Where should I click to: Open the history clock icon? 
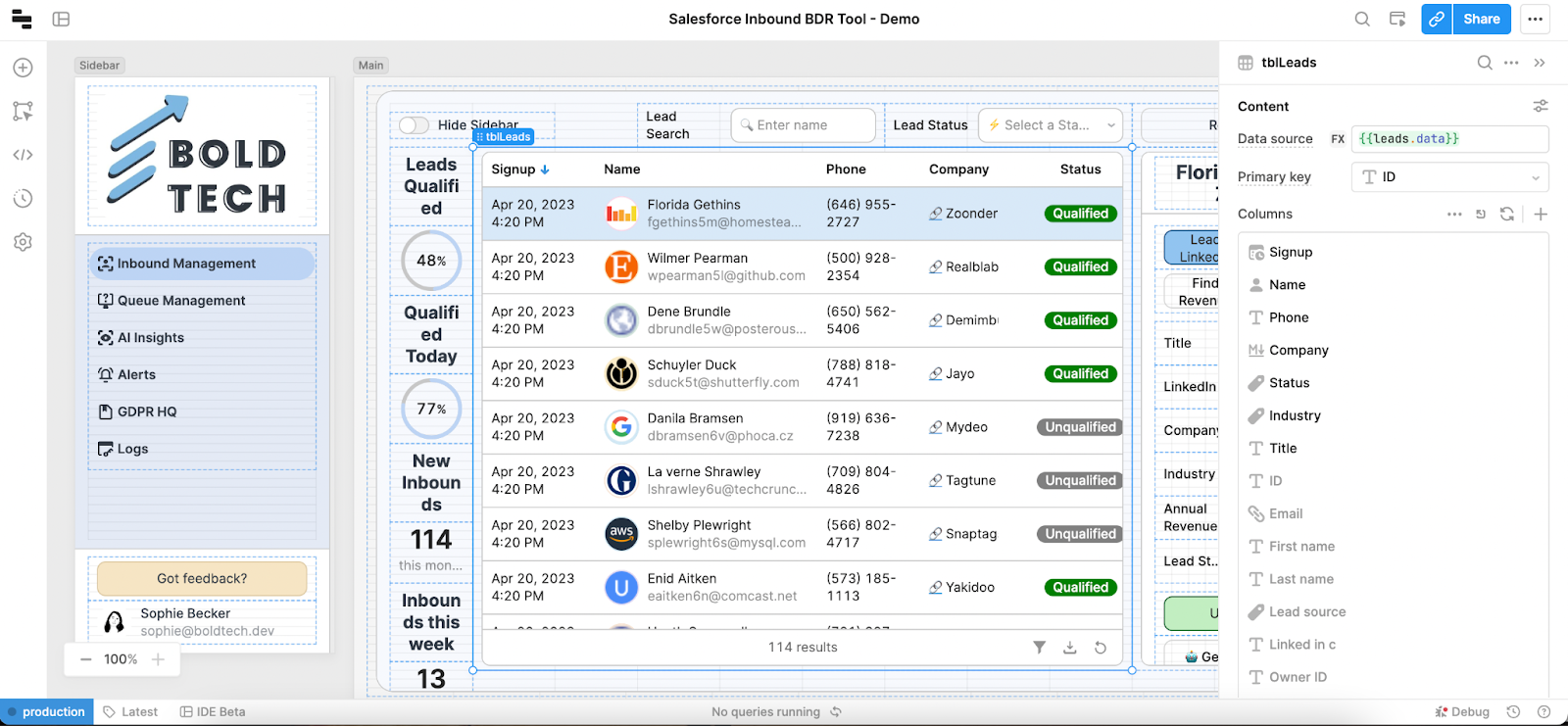coord(24,198)
